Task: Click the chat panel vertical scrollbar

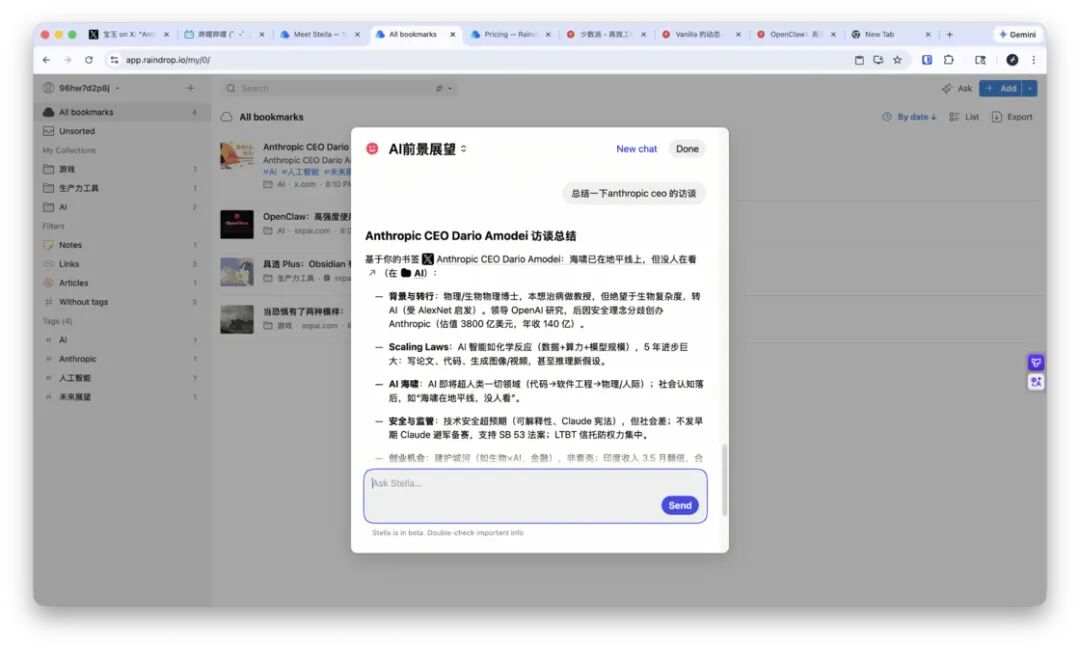Action: coord(724,480)
